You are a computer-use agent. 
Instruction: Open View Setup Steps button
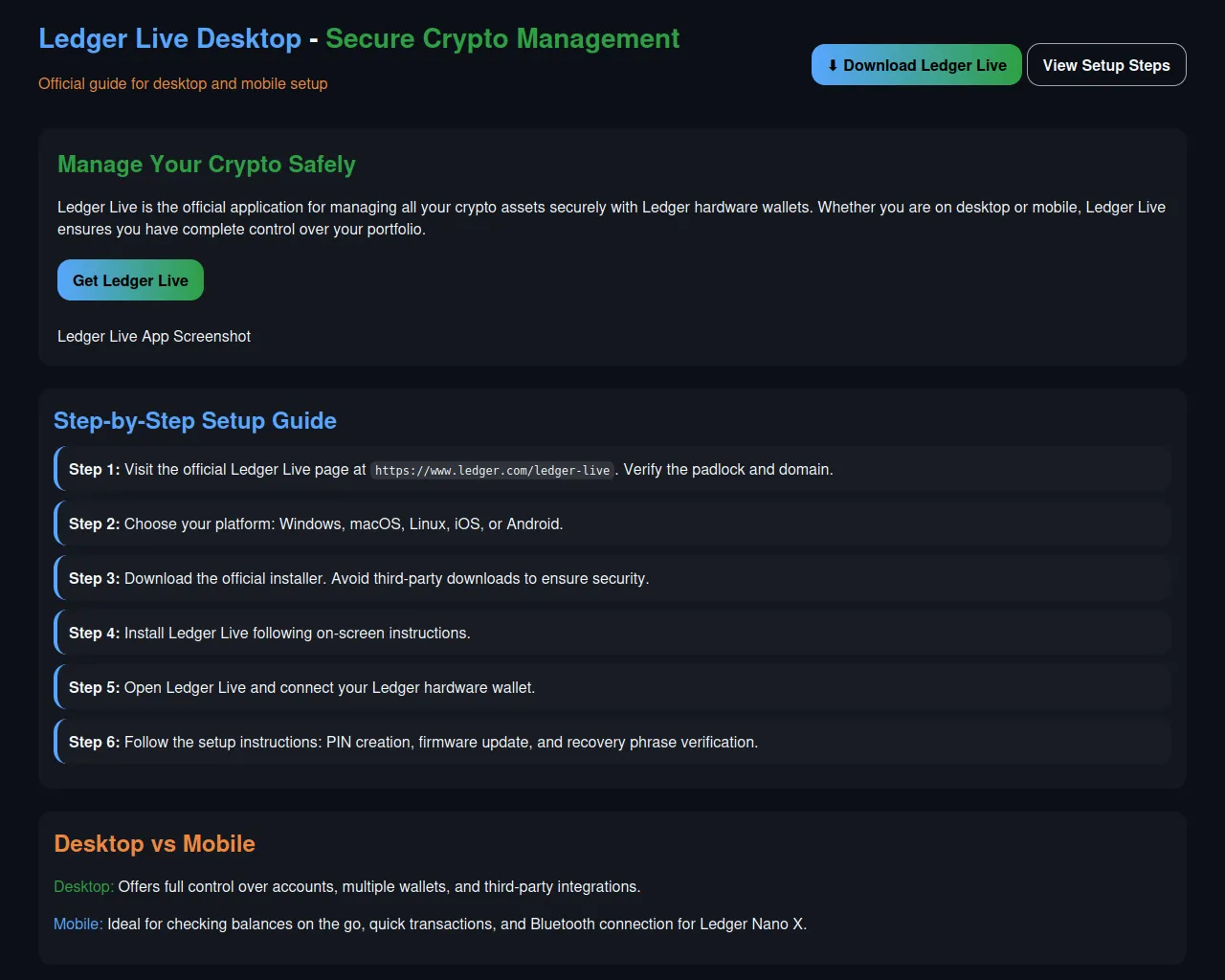point(1106,65)
